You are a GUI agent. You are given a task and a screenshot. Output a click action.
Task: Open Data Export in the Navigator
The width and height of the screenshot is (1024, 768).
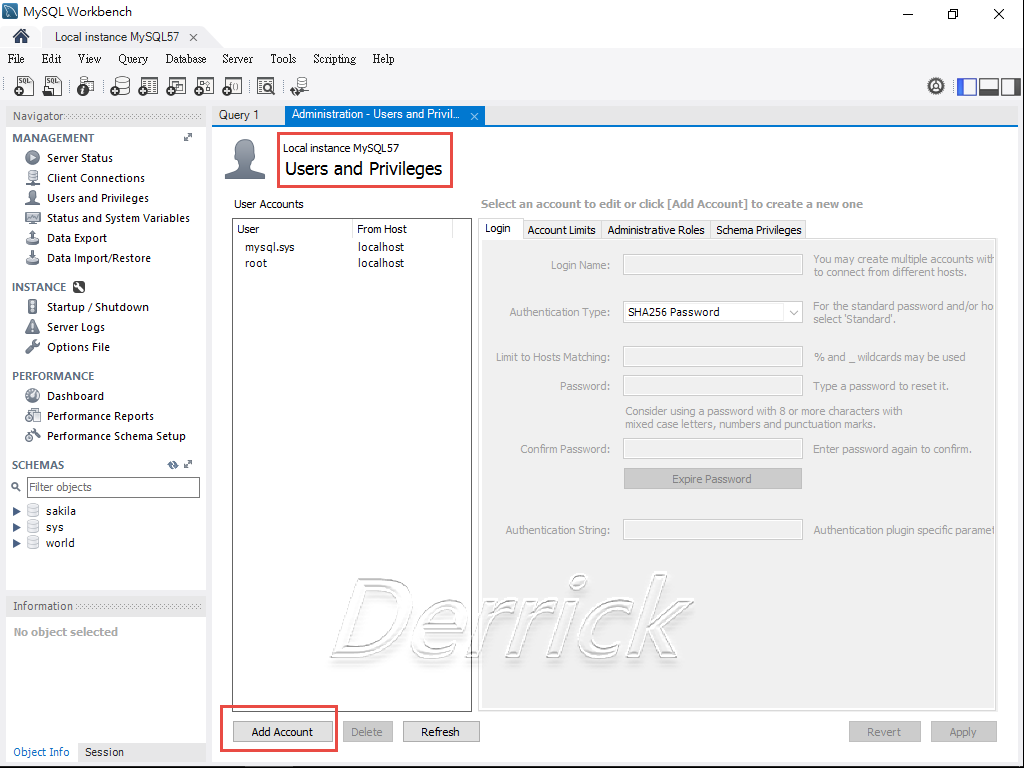76,238
